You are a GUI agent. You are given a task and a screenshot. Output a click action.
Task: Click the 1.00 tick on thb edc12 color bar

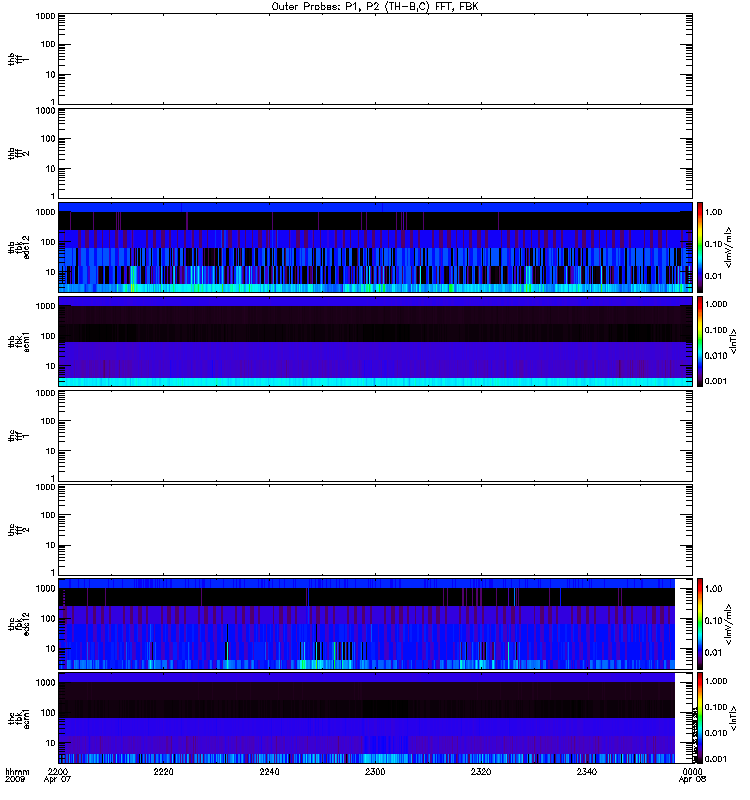tap(713, 212)
